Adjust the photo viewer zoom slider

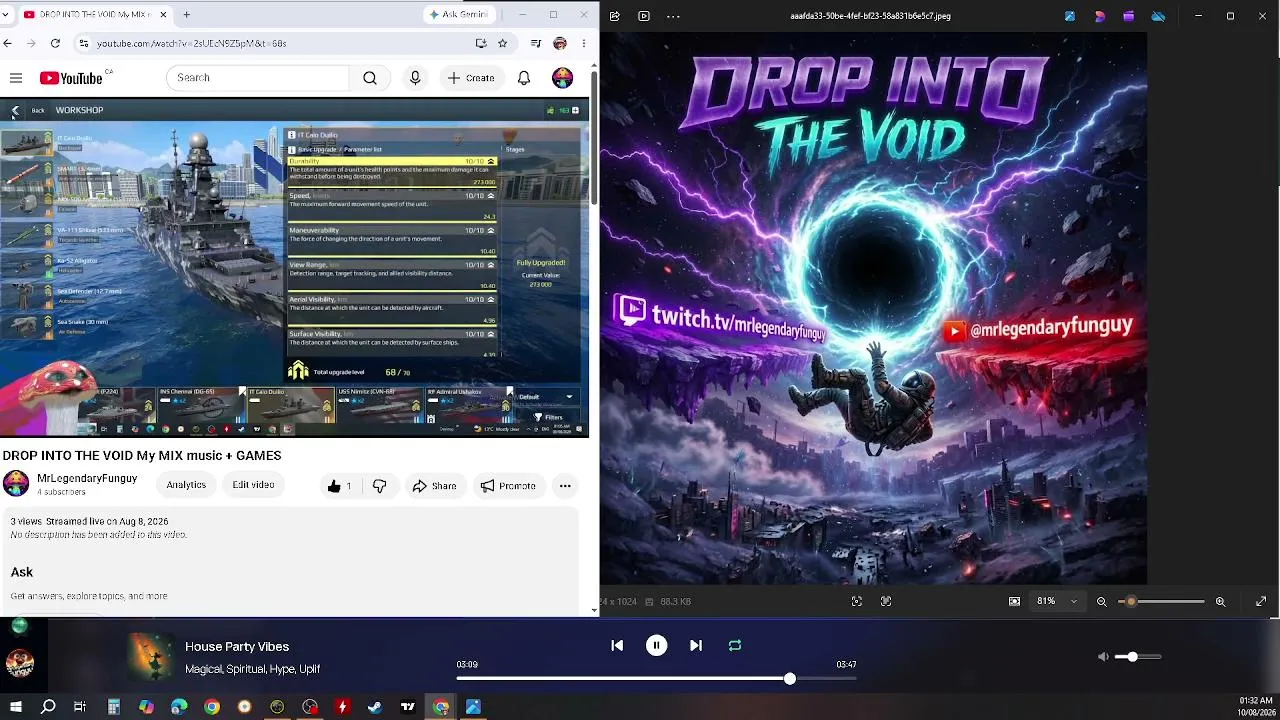[1161, 601]
